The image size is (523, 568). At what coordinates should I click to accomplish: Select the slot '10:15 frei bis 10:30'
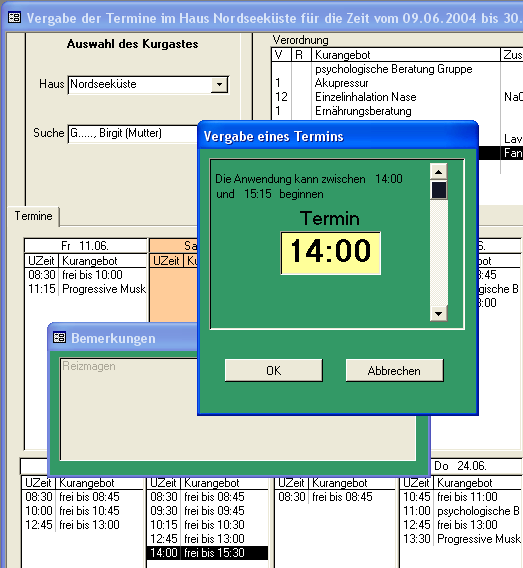(208, 525)
